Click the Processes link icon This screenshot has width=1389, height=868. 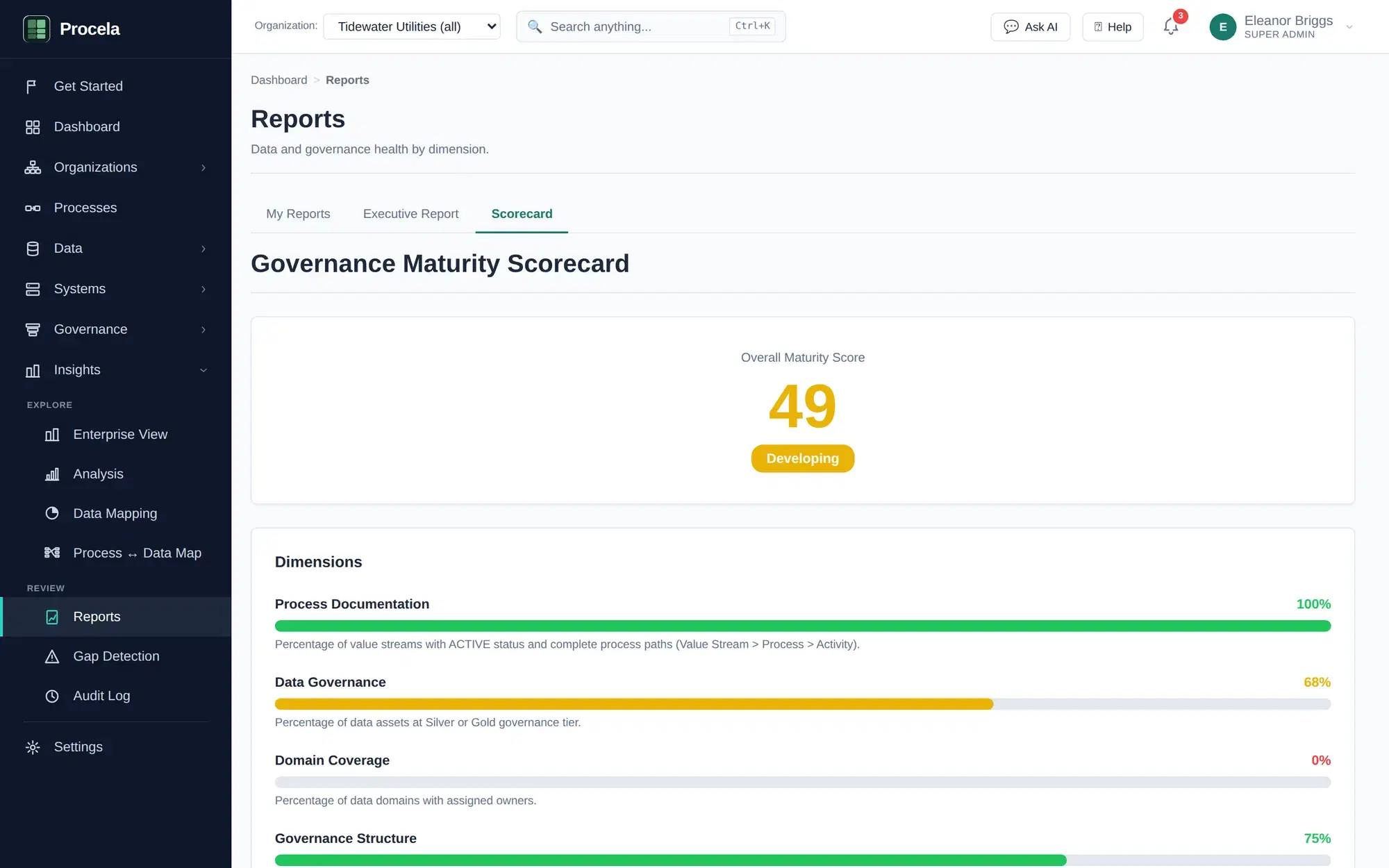click(x=32, y=208)
